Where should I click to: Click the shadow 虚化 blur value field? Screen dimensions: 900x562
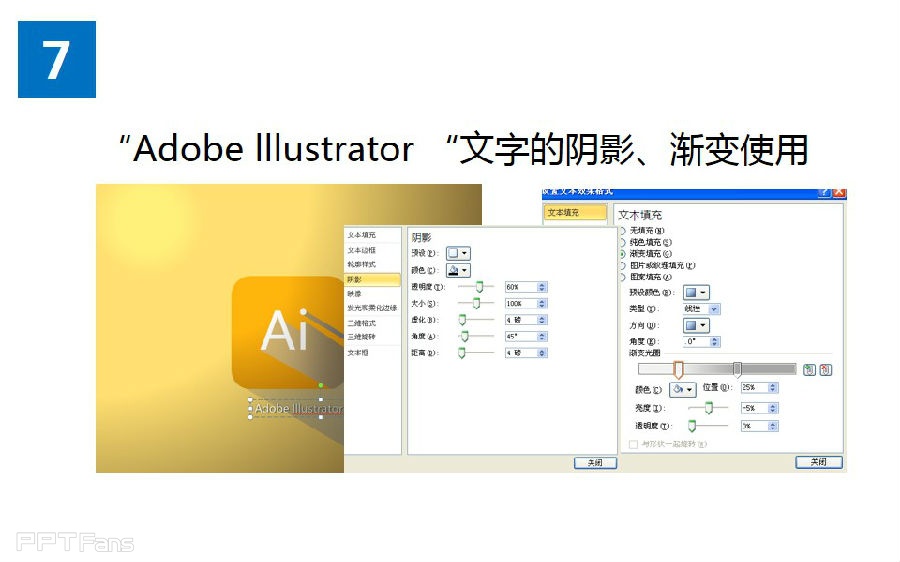(521, 320)
